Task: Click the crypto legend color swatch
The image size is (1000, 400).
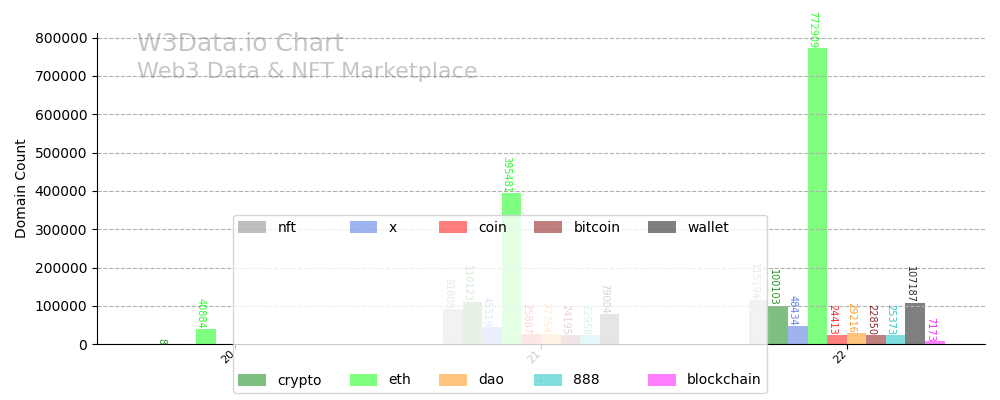Action: [x=252, y=380]
